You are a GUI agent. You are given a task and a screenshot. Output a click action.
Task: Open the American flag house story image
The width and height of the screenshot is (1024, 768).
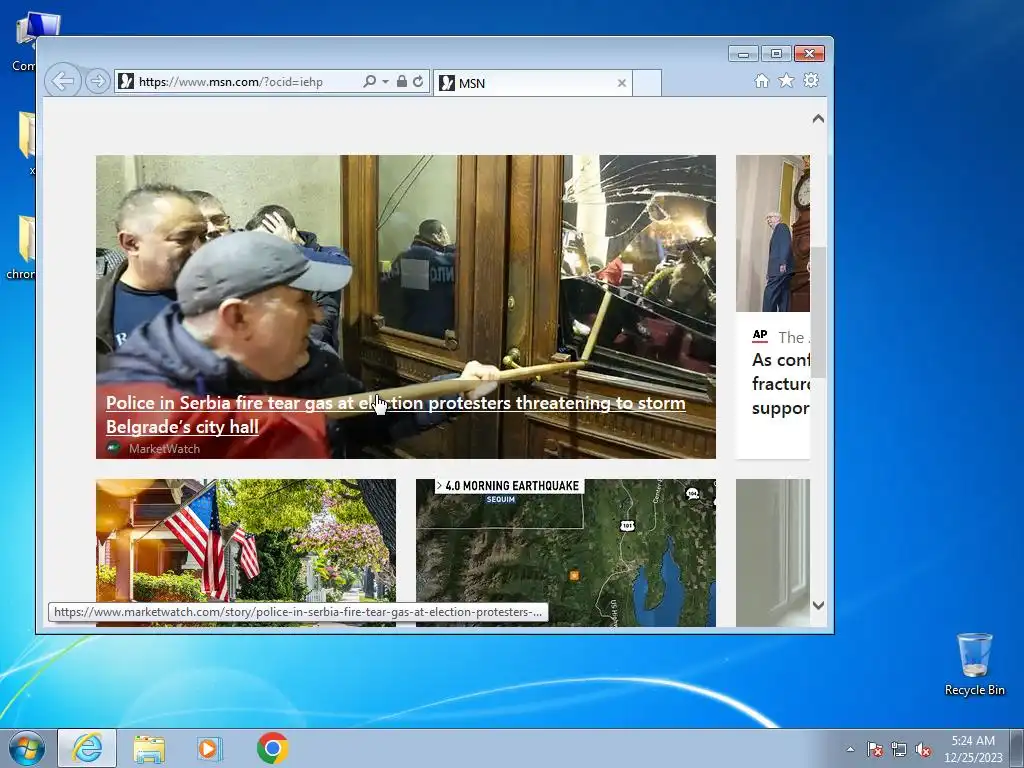246,552
